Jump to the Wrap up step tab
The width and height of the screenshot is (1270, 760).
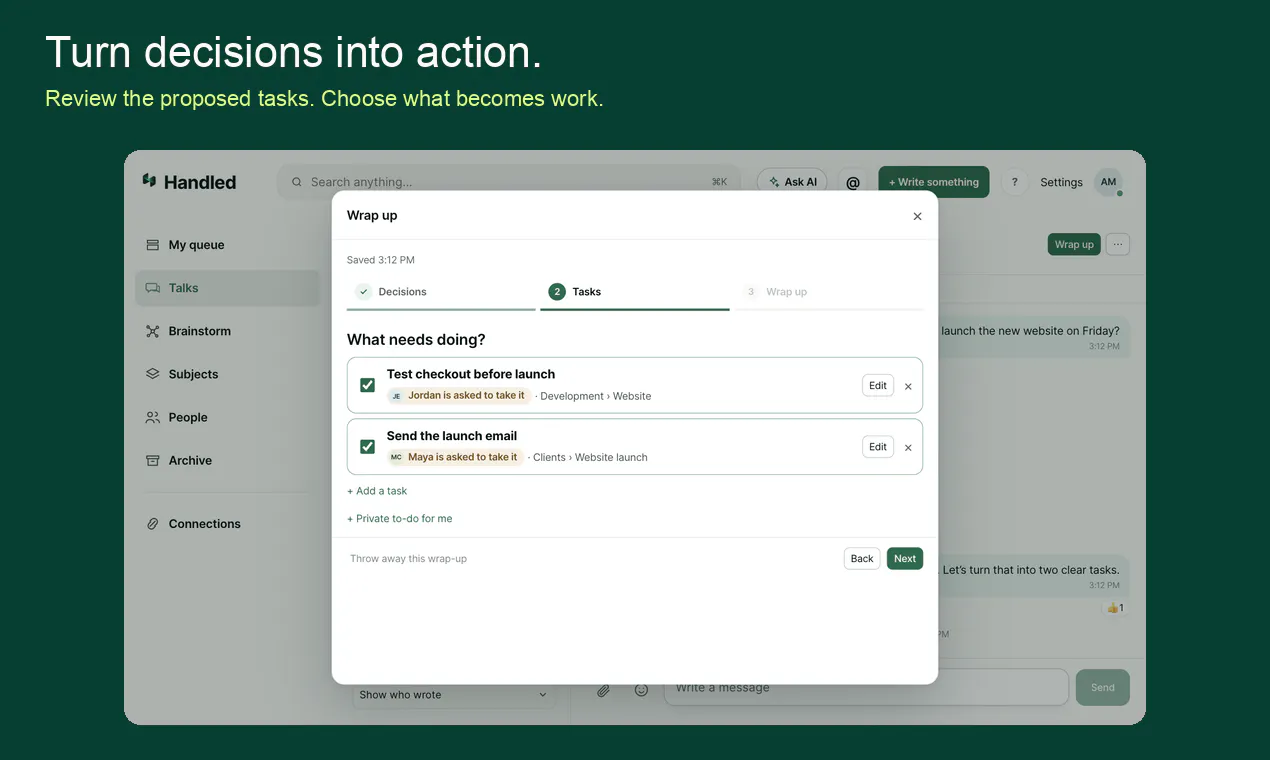(829, 292)
